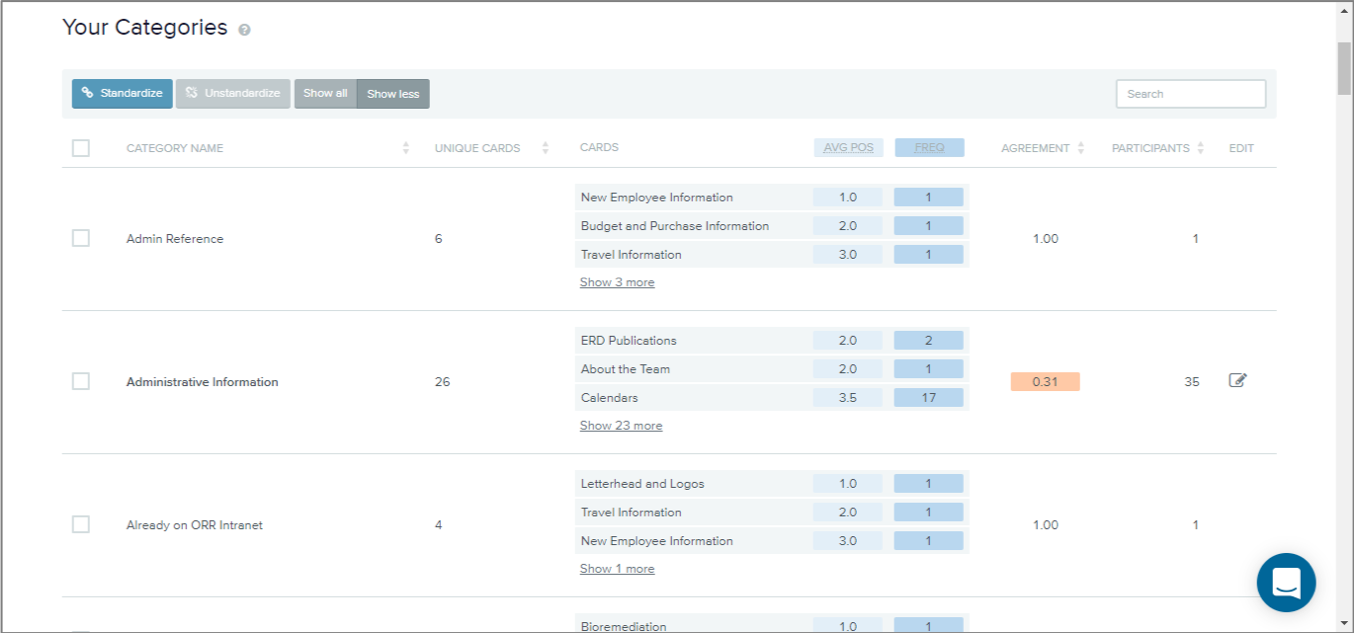Open the chat support bubble
Image resolution: width=1354 pixels, height=633 pixels.
(1286, 582)
